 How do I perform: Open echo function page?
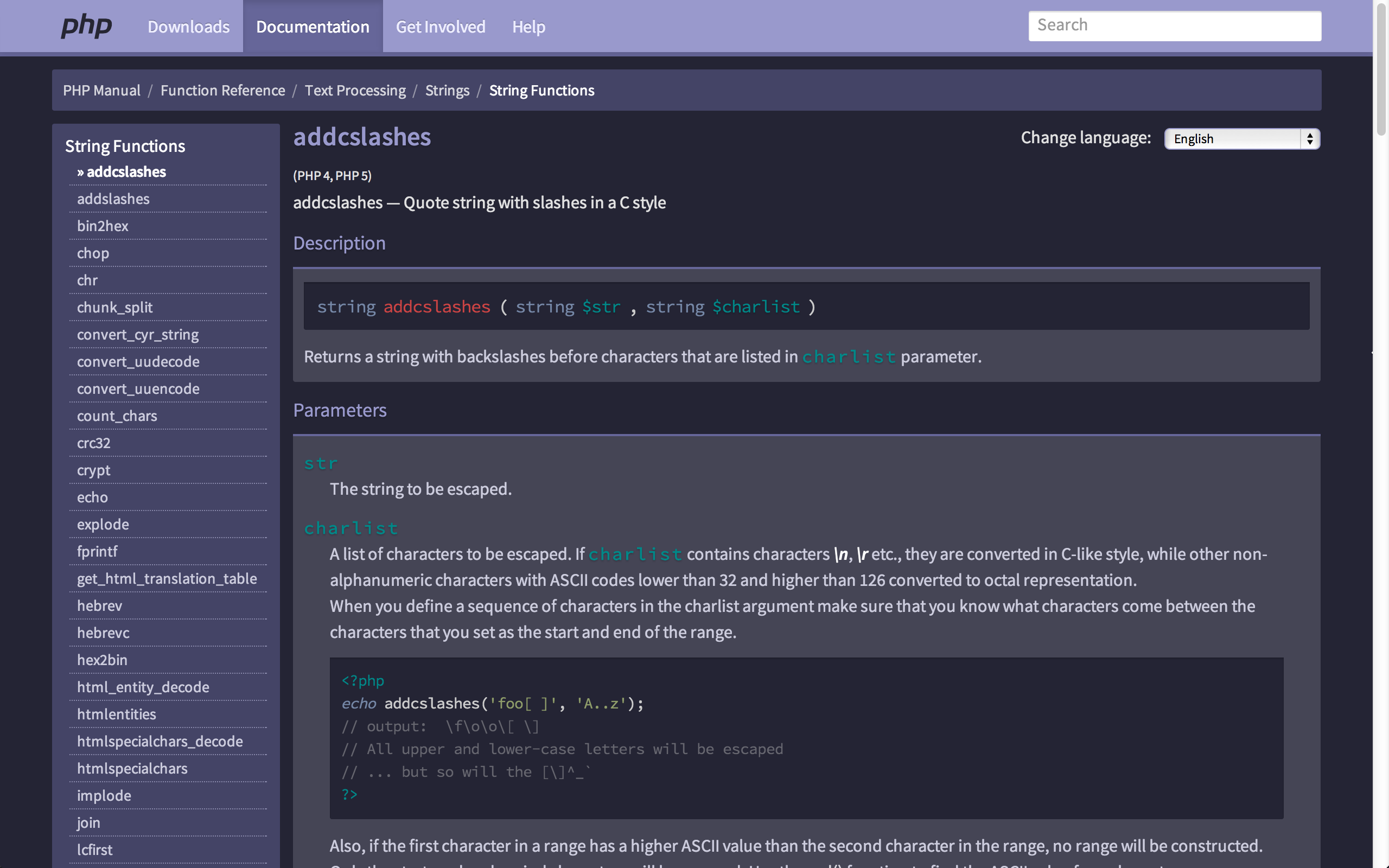tap(92, 497)
